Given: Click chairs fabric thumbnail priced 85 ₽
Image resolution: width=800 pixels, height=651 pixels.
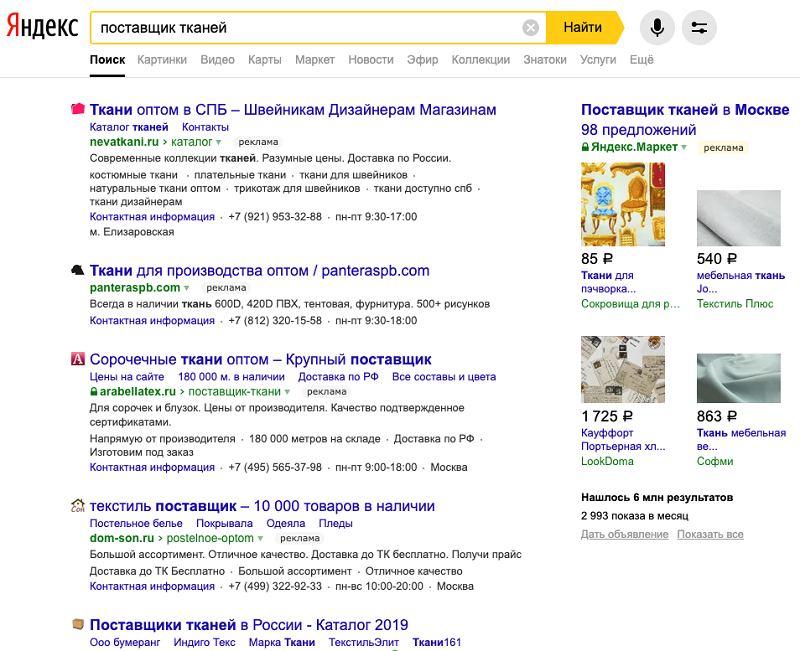Looking at the screenshot, I should point(623,205).
